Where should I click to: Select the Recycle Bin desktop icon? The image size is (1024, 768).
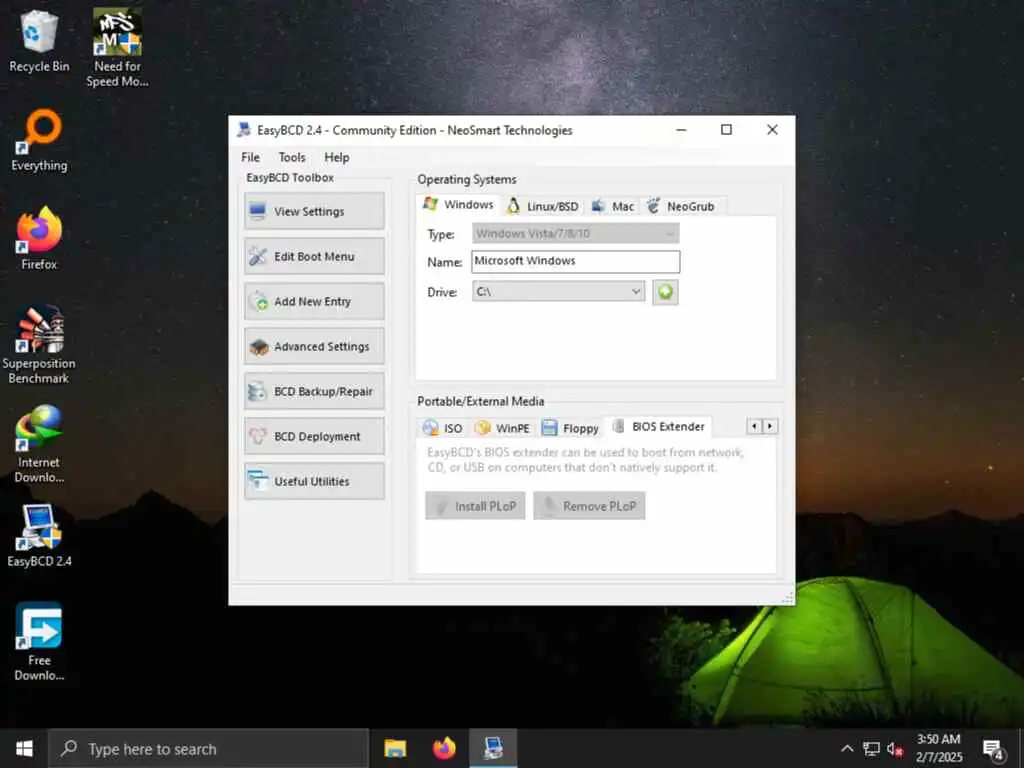39,42
